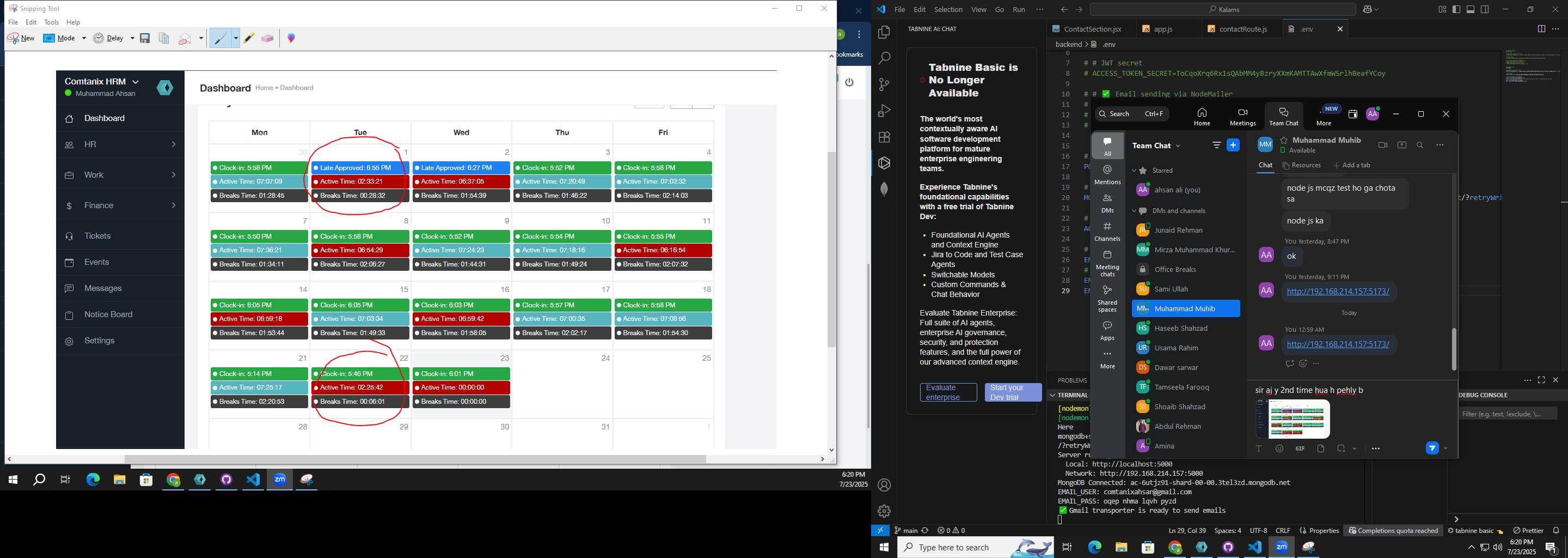Image resolution: width=1568 pixels, height=558 pixels.
Task: Click the Copy icon in Snipping Tool
Action: [x=164, y=38]
